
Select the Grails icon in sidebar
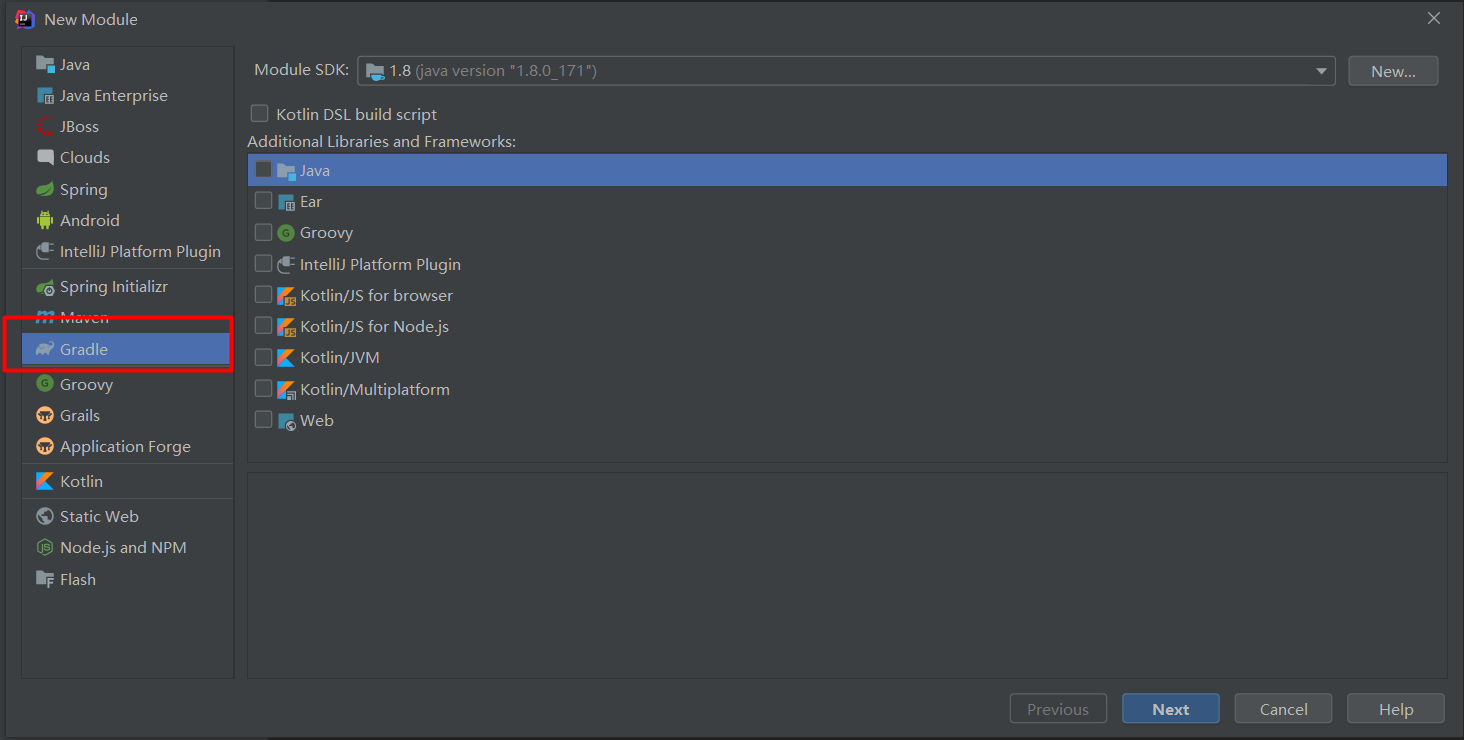45,415
